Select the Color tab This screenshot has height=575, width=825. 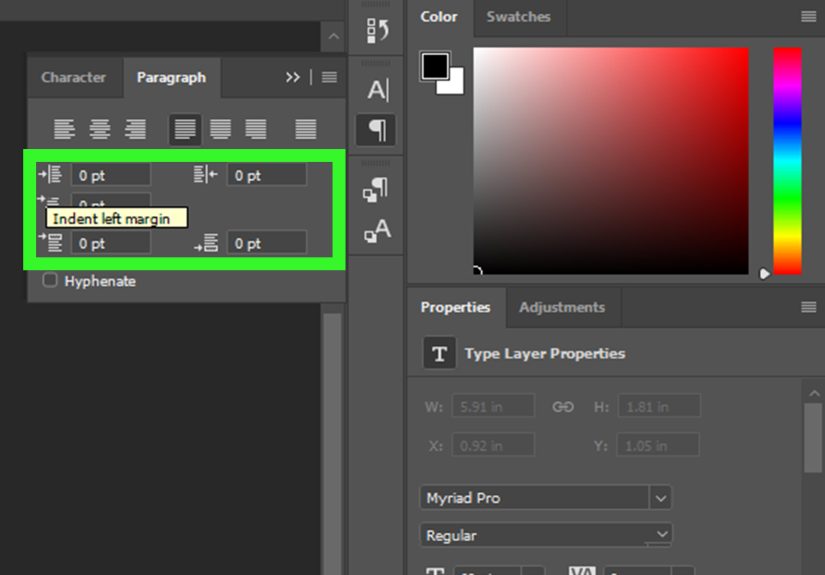(x=439, y=17)
